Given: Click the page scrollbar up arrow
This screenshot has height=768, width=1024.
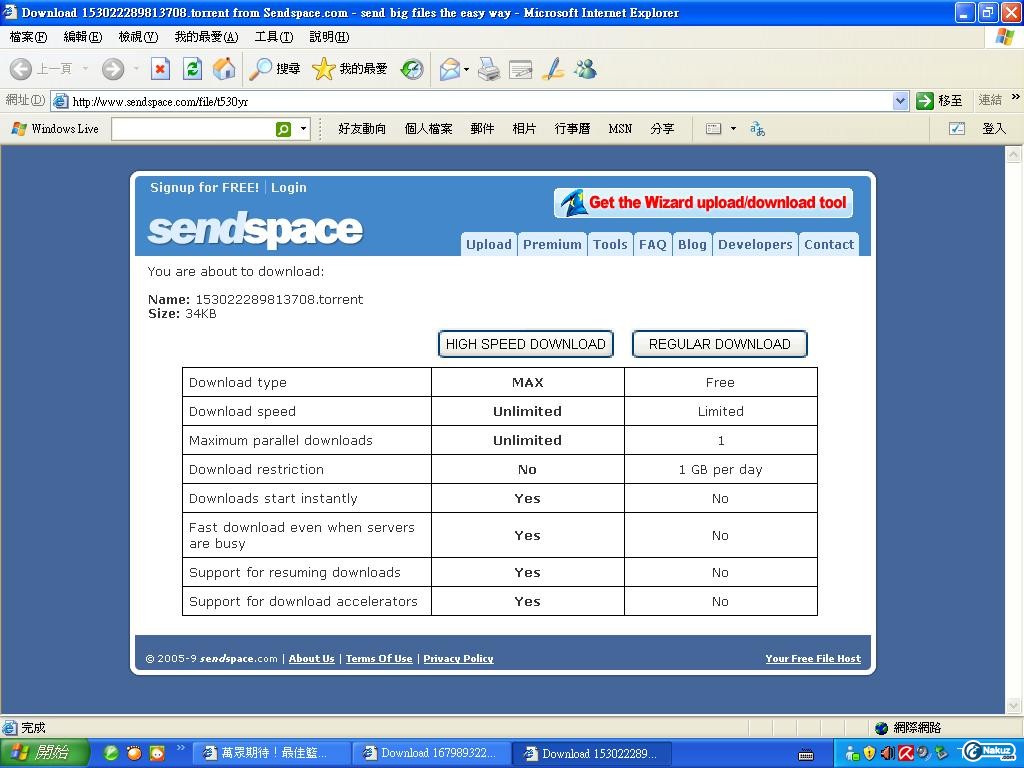Looking at the screenshot, I should pyautogui.click(x=1014, y=155).
